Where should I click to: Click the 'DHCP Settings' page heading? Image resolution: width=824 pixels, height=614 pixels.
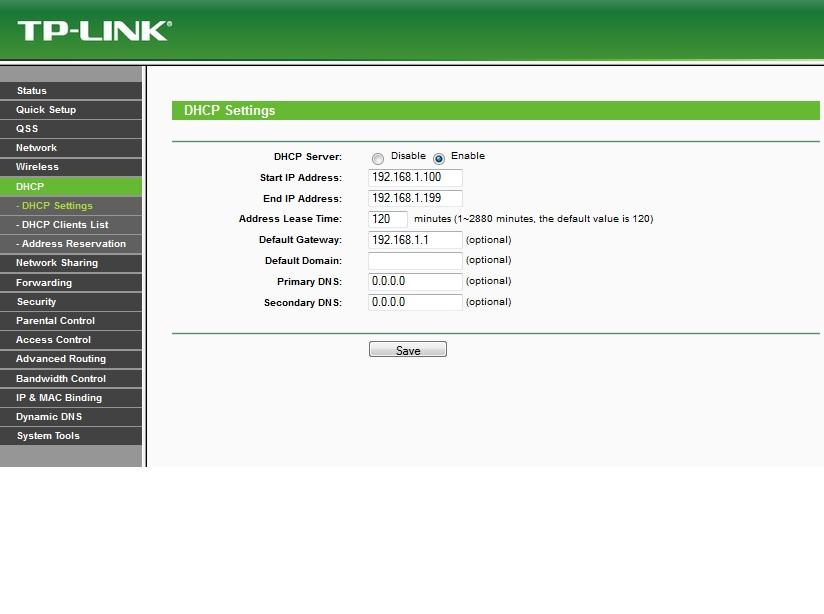(x=230, y=110)
